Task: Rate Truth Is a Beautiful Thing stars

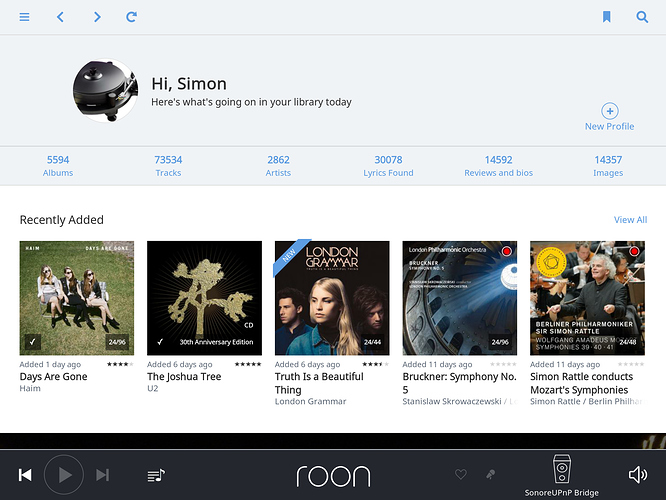Action: (x=375, y=364)
